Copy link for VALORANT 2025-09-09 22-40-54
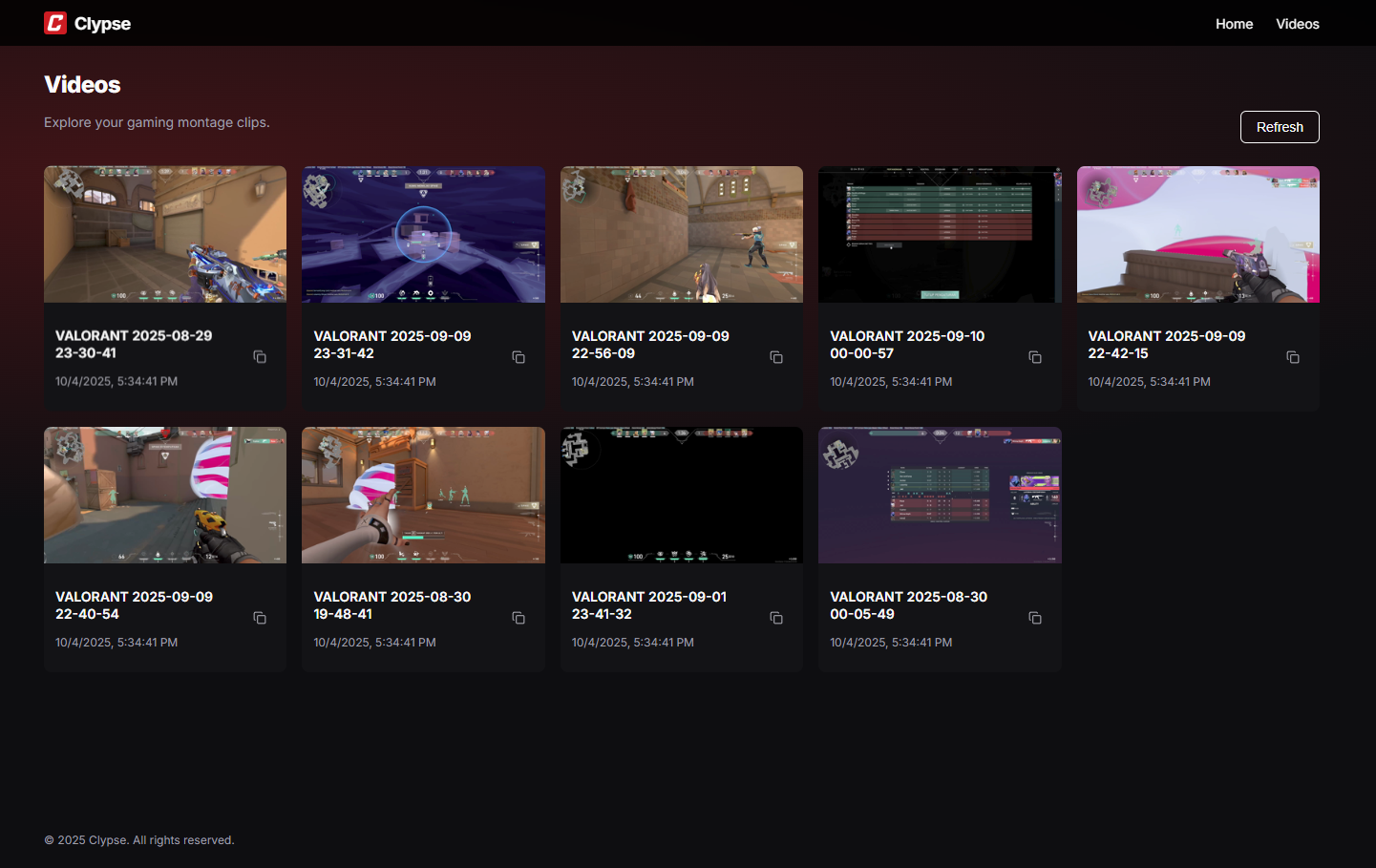Viewport: 1376px width, 868px height. pos(260,618)
